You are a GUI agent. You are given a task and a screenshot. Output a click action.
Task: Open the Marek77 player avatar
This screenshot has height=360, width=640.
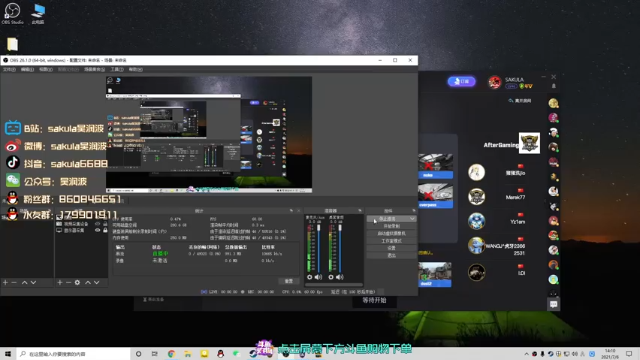476,197
